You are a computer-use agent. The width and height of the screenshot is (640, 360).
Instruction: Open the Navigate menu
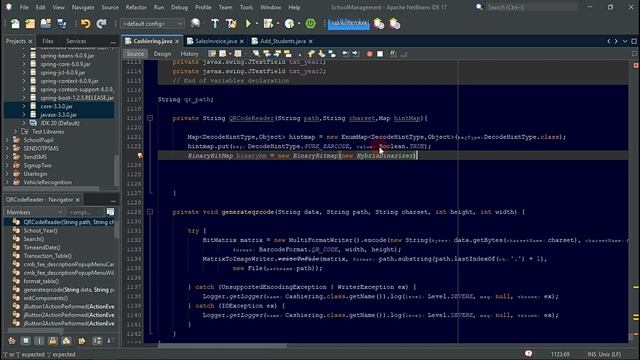click(x=83, y=7)
